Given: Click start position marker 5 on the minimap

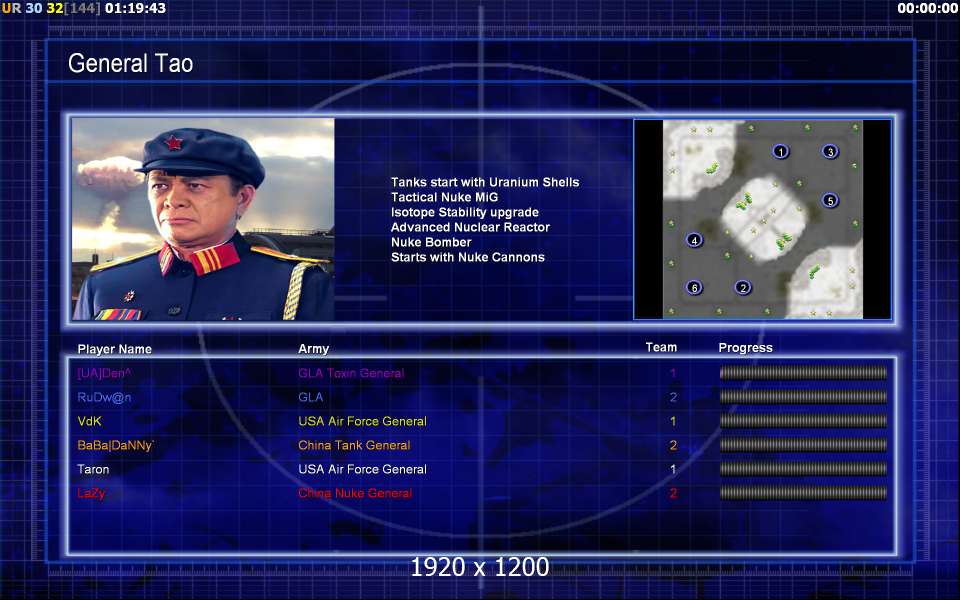Looking at the screenshot, I should click(x=830, y=200).
